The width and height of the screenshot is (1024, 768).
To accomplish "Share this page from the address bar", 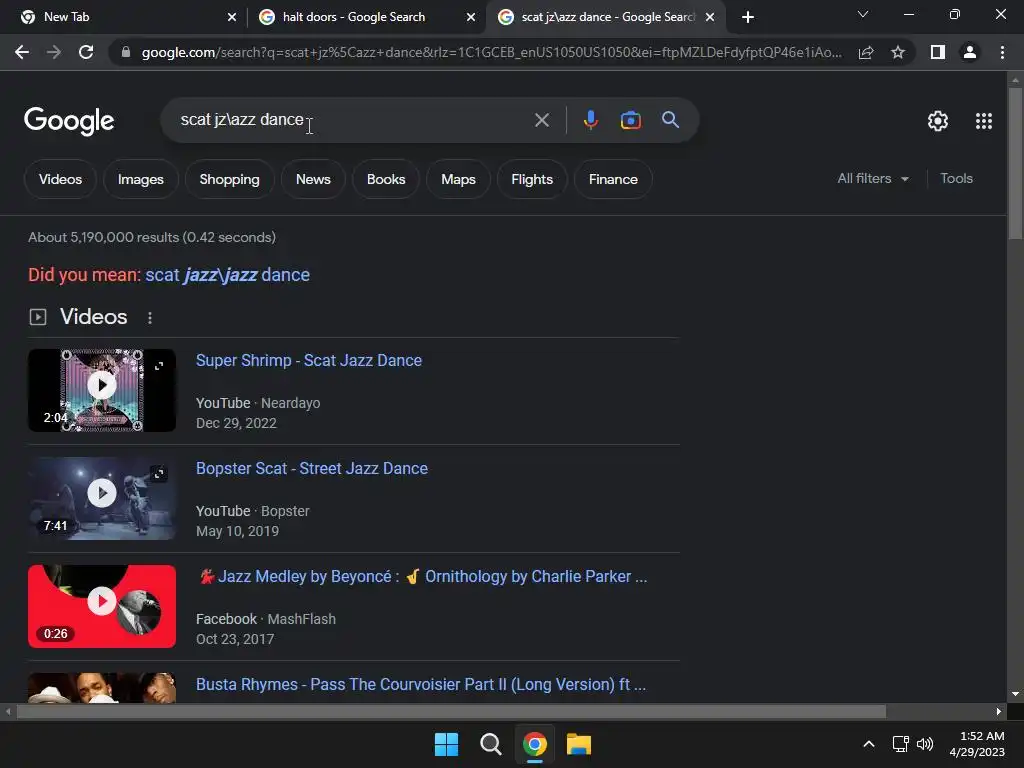I will click(x=866, y=52).
